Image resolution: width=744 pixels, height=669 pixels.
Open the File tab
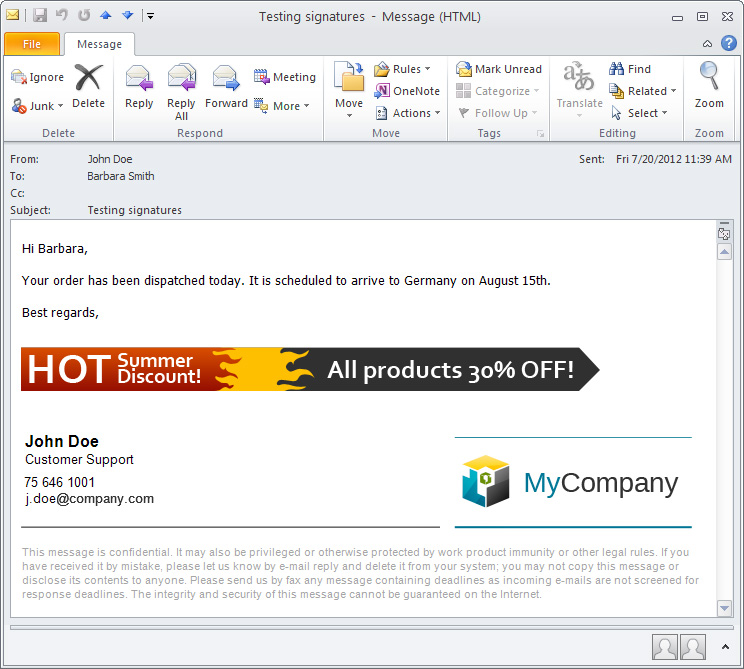tap(32, 44)
